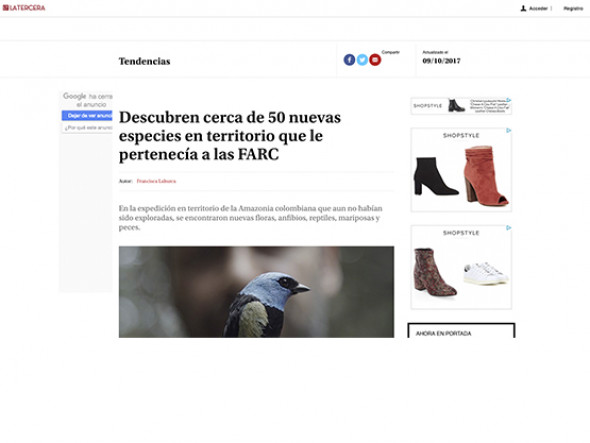Go to Tendencias section
Screen dimensions: 590x443
(x=144, y=61)
